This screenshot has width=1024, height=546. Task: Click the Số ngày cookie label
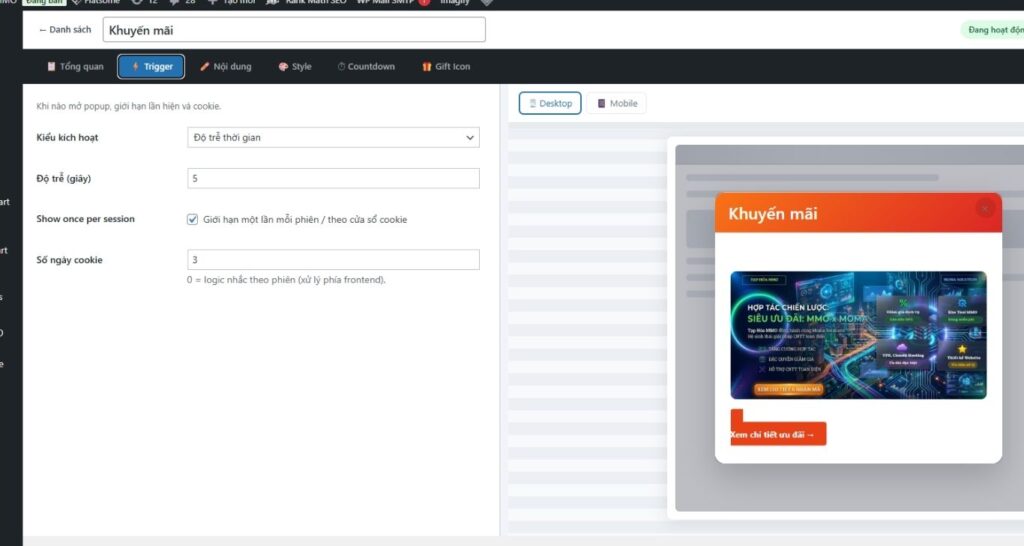click(69, 260)
